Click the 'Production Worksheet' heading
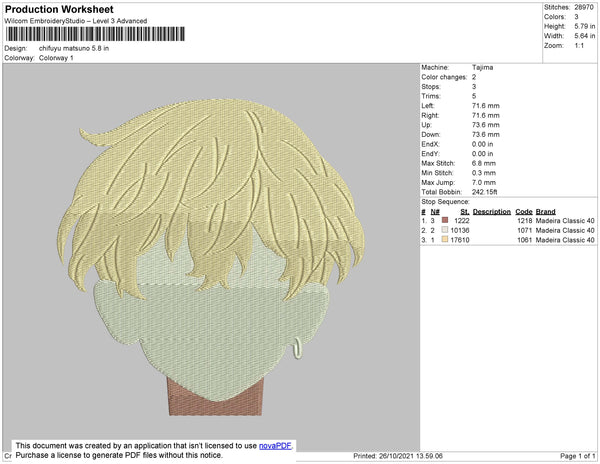The height and width of the screenshot is (464, 600). [x=59, y=9]
